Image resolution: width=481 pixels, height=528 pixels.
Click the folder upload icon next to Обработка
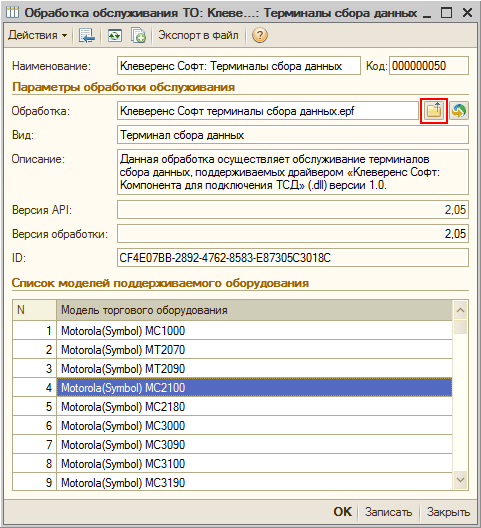pos(434,111)
